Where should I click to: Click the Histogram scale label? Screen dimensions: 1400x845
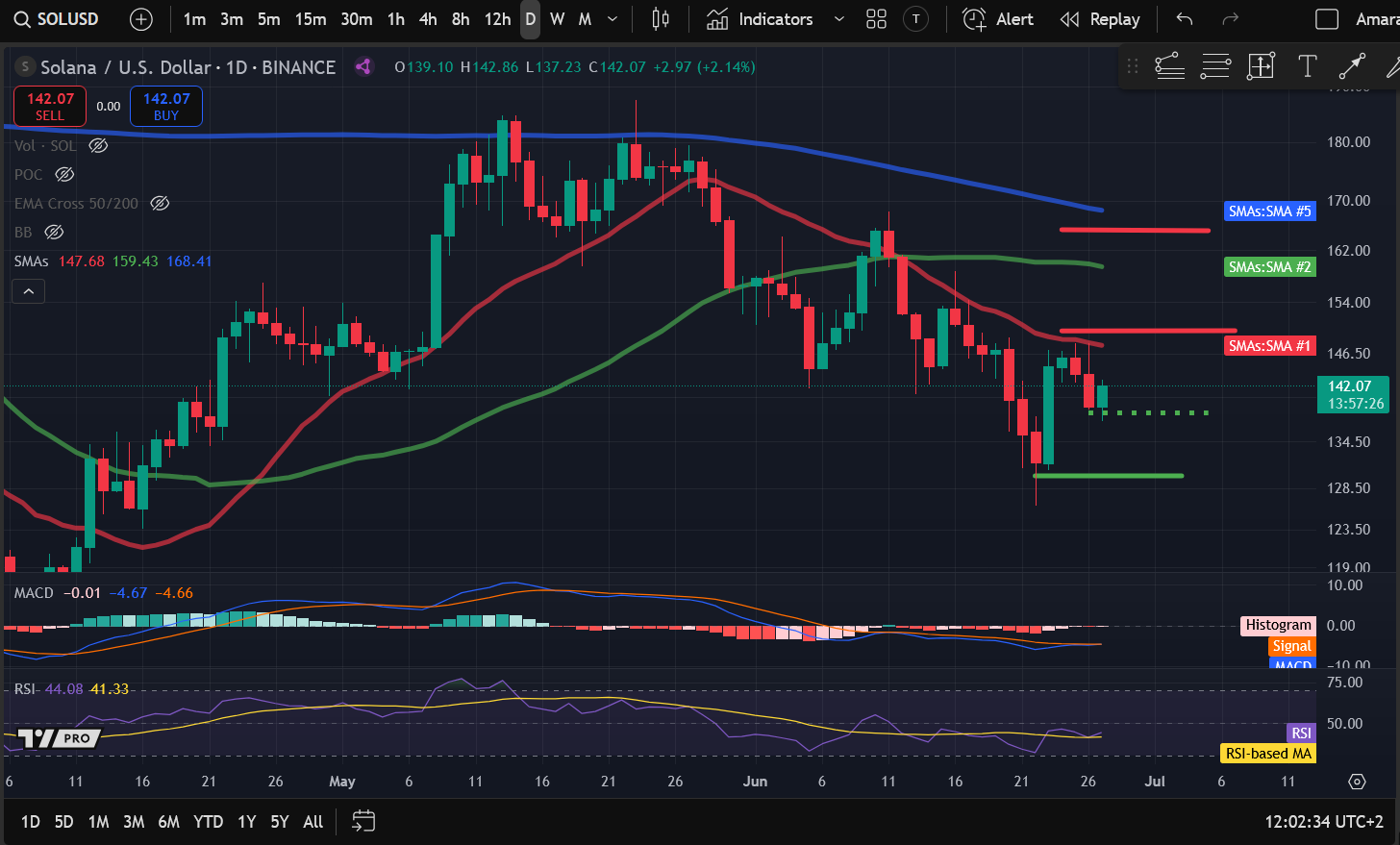point(1279,625)
